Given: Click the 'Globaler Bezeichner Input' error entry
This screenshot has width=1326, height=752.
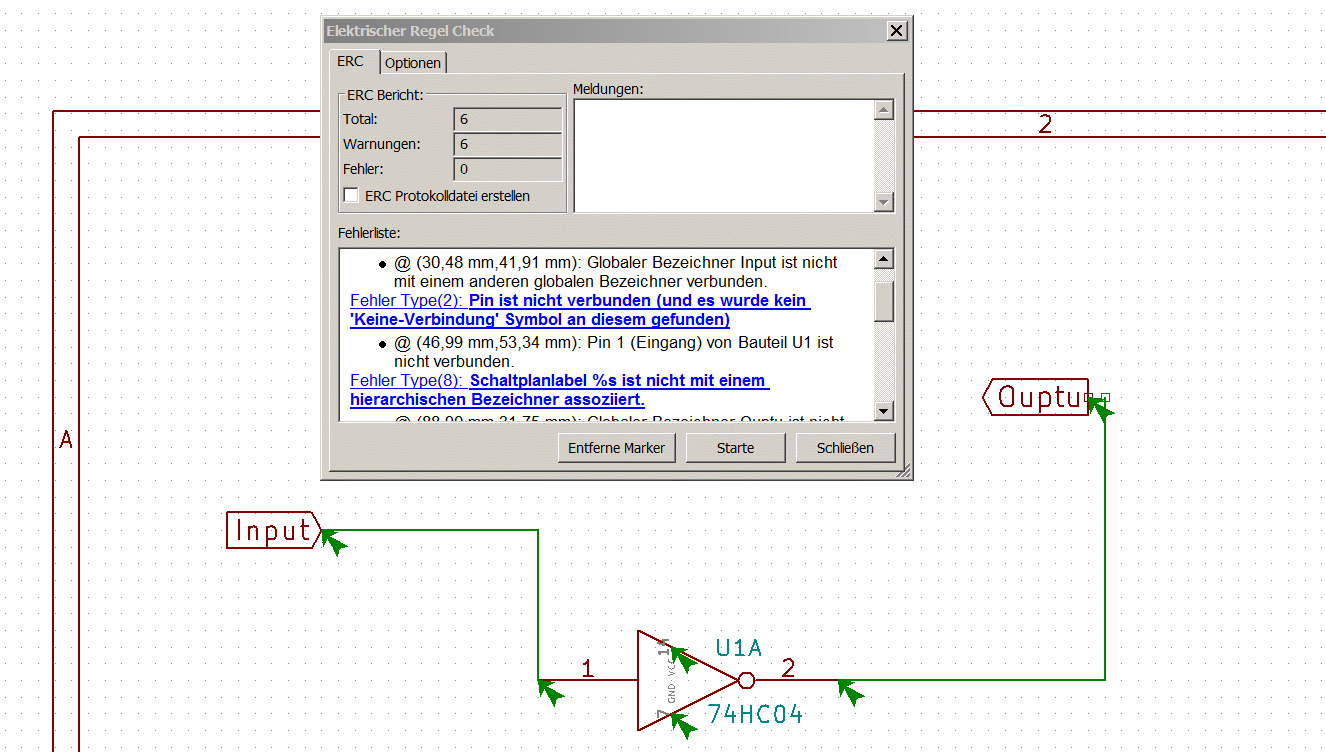Looking at the screenshot, I should pos(616,272).
